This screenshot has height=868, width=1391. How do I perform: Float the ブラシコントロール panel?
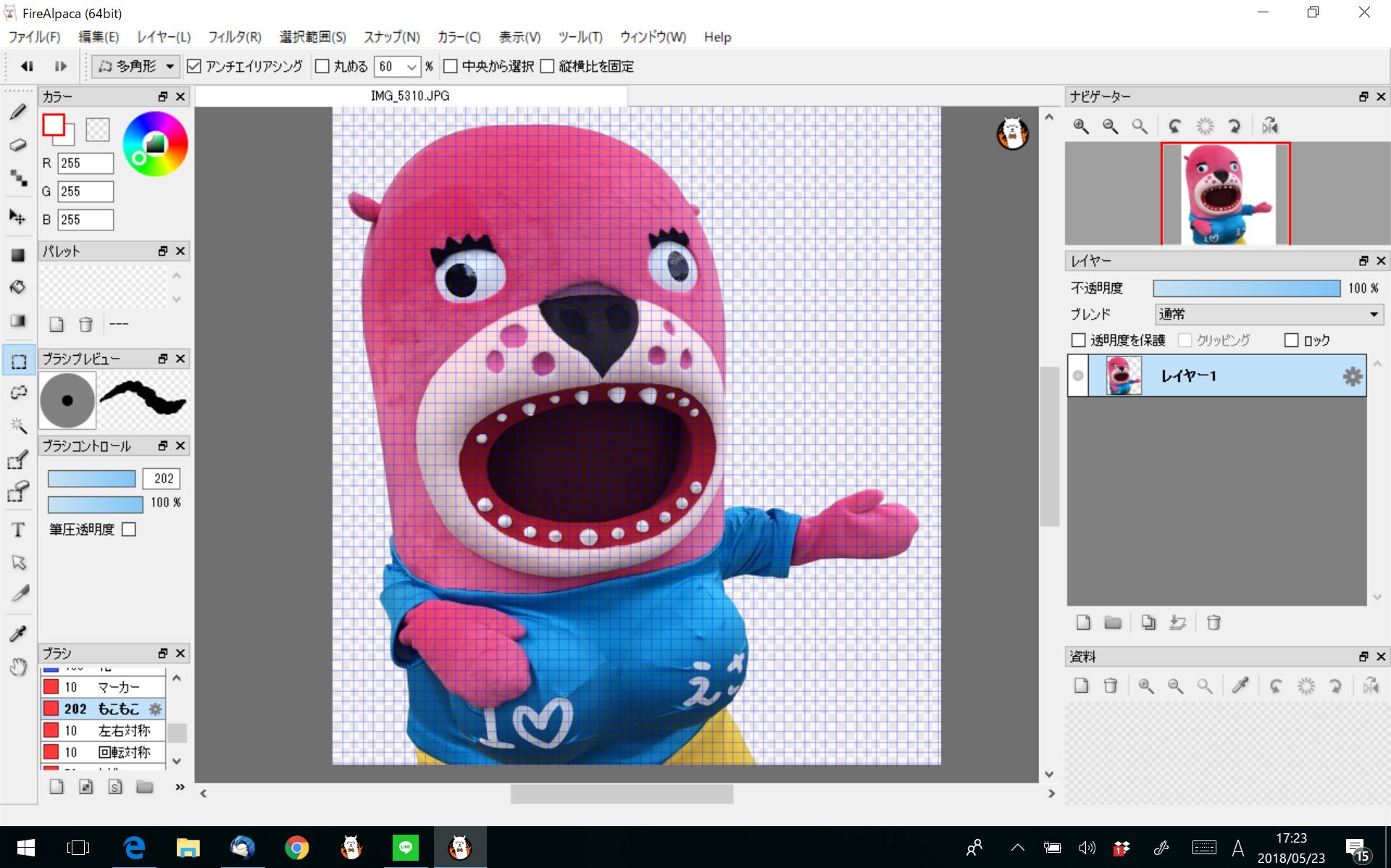coord(163,446)
